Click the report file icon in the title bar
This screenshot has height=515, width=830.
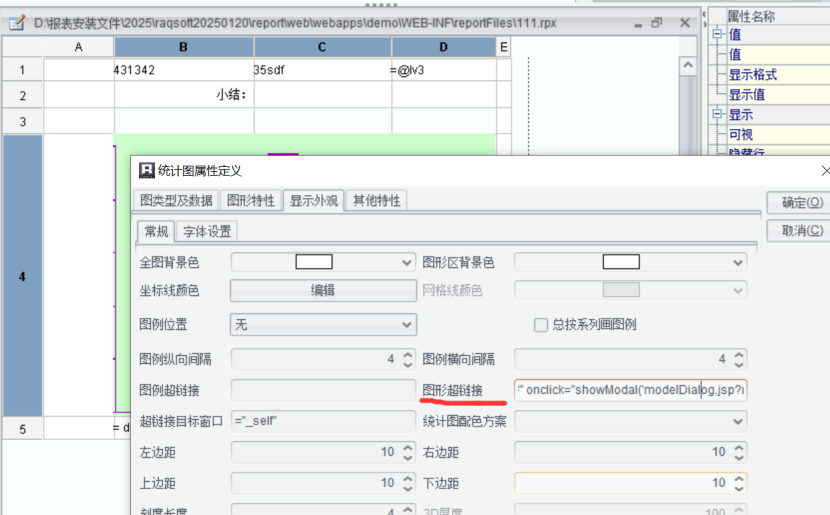pyautogui.click(x=17, y=23)
